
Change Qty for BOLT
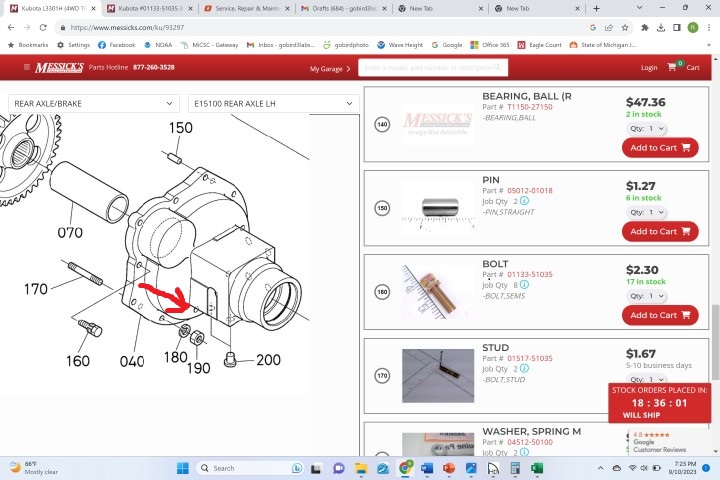(x=647, y=296)
